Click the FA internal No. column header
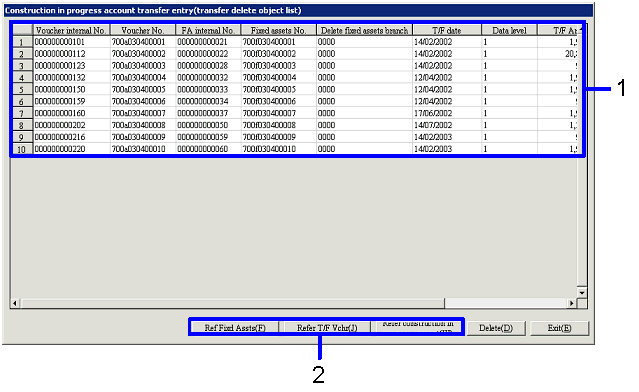This screenshot has width=639, height=392. pyautogui.click(x=208, y=30)
